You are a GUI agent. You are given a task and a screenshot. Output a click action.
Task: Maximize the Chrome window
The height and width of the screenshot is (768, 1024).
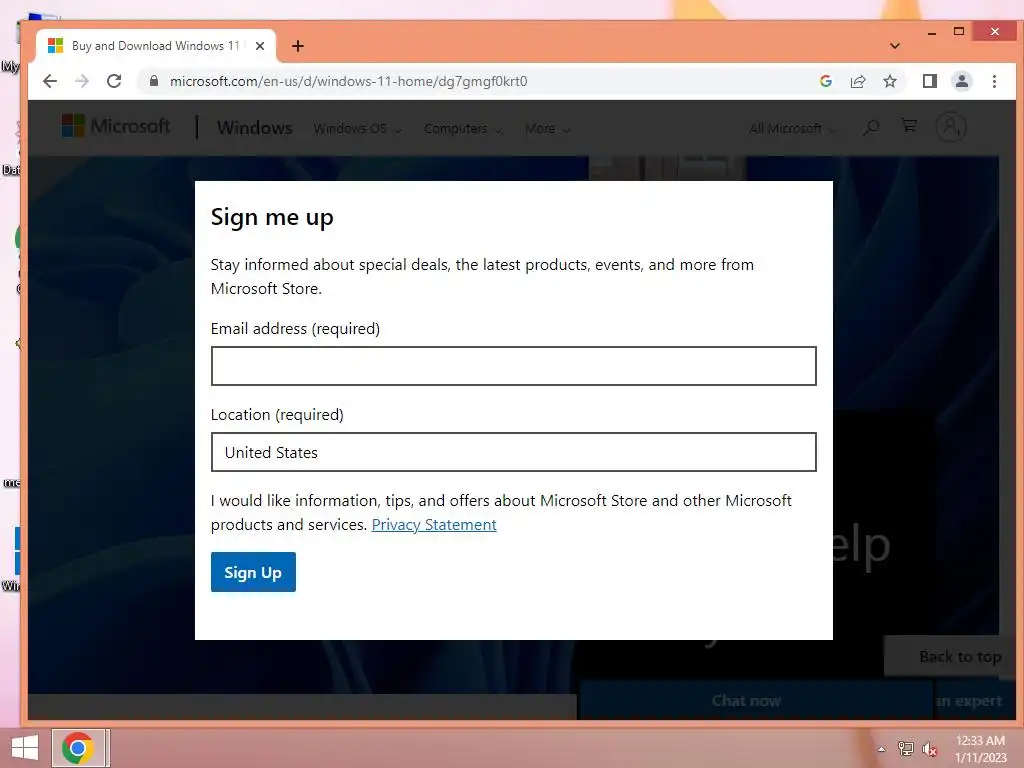click(x=959, y=31)
